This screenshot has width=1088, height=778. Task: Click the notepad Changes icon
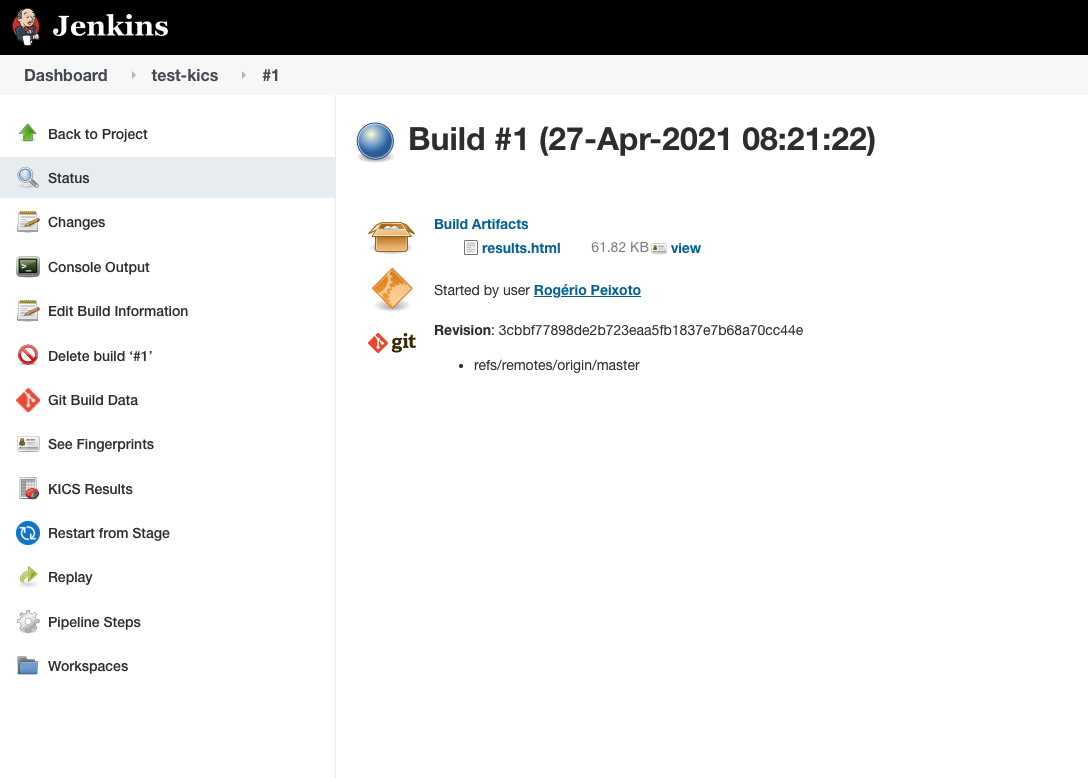(28, 221)
